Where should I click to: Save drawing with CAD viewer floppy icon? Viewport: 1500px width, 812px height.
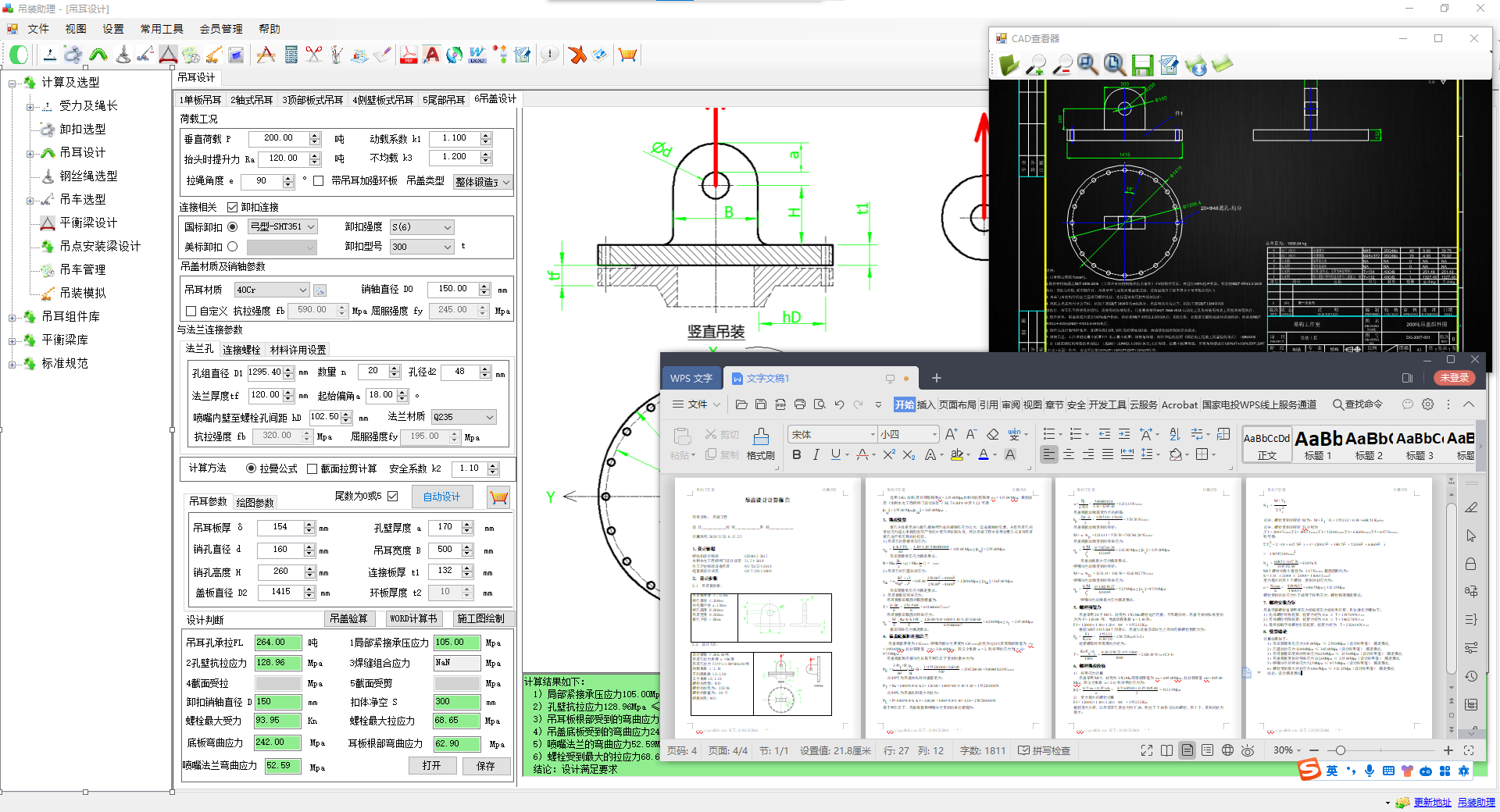click(1142, 65)
